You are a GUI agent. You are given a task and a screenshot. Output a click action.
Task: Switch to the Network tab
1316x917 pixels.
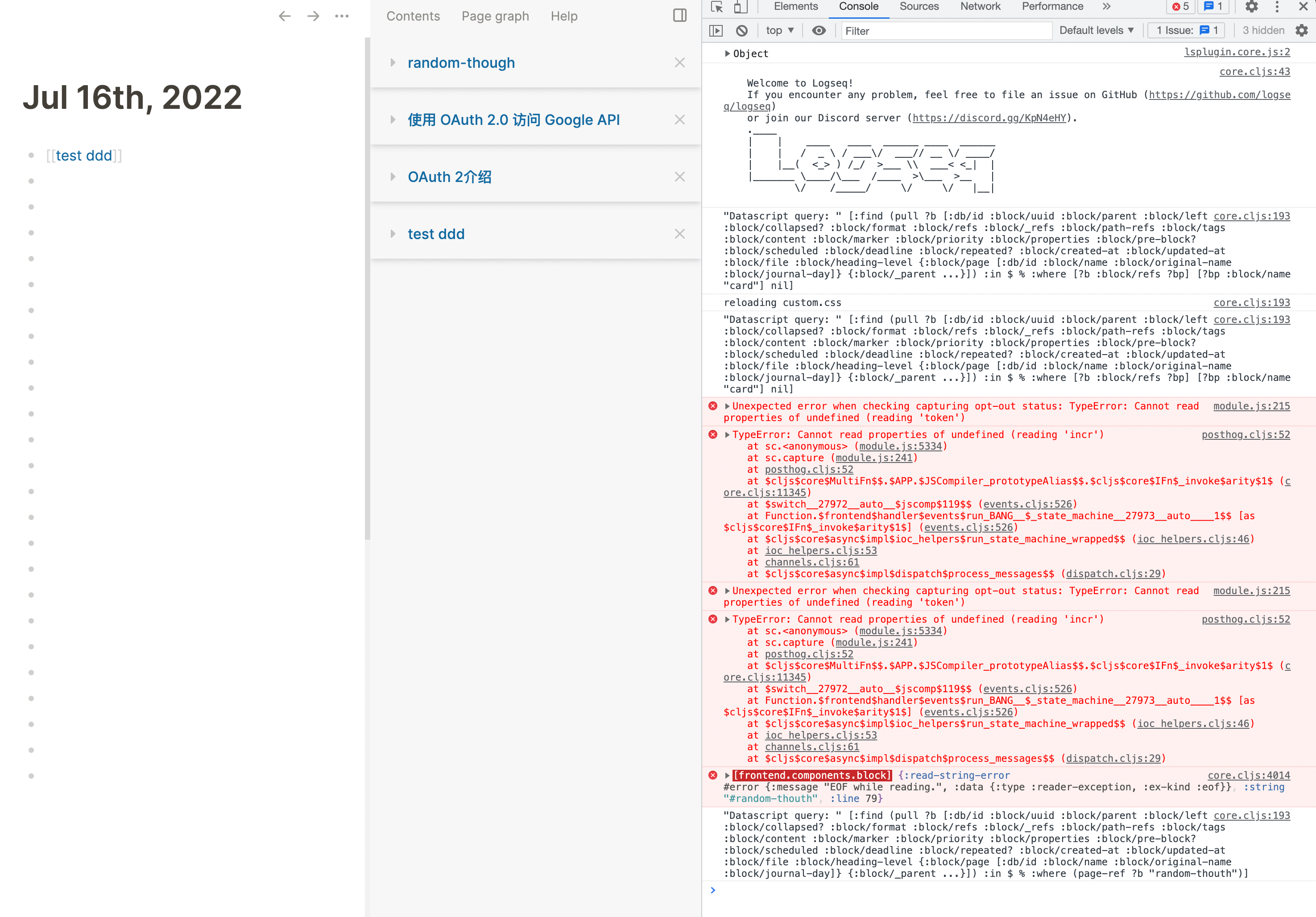(980, 6)
